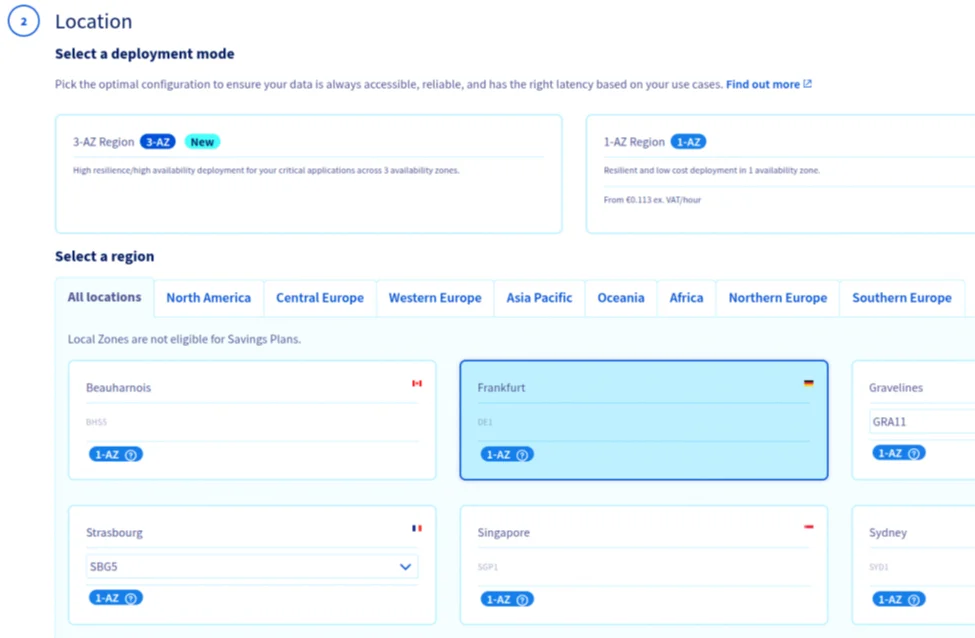Click the external link icon after Find out more
The width and height of the screenshot is (975, 638).
pyautogui.click(x=805, y=84)
